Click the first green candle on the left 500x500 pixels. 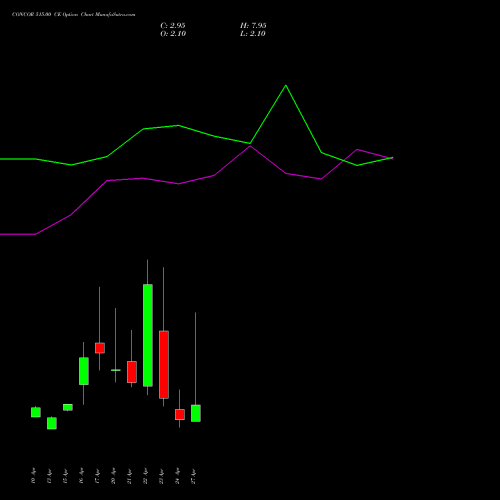click(x=36, y=412)
